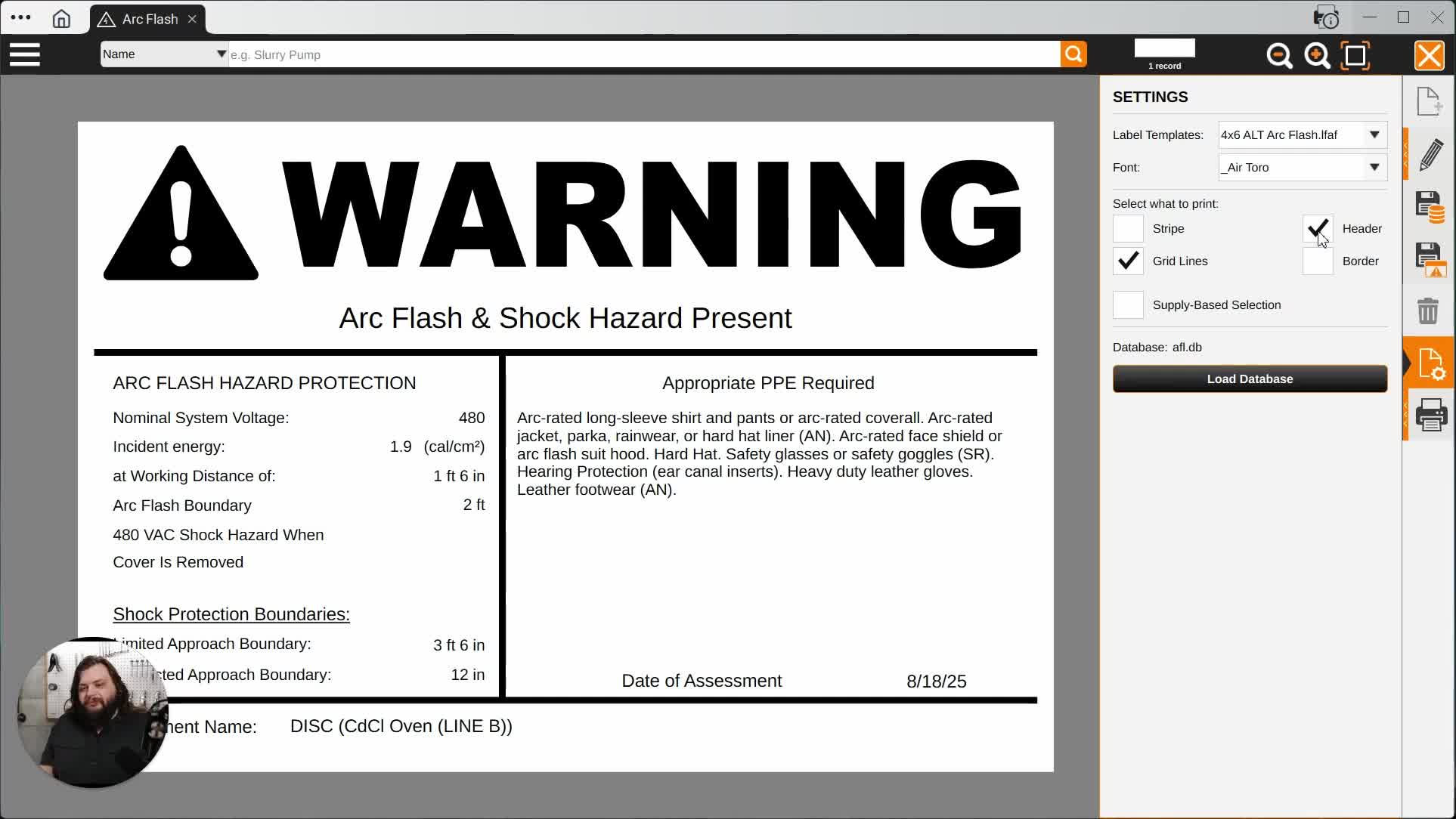1456x819 pixels.
Task: Click the orange search magnifier button
Action: pos(1073,54)
